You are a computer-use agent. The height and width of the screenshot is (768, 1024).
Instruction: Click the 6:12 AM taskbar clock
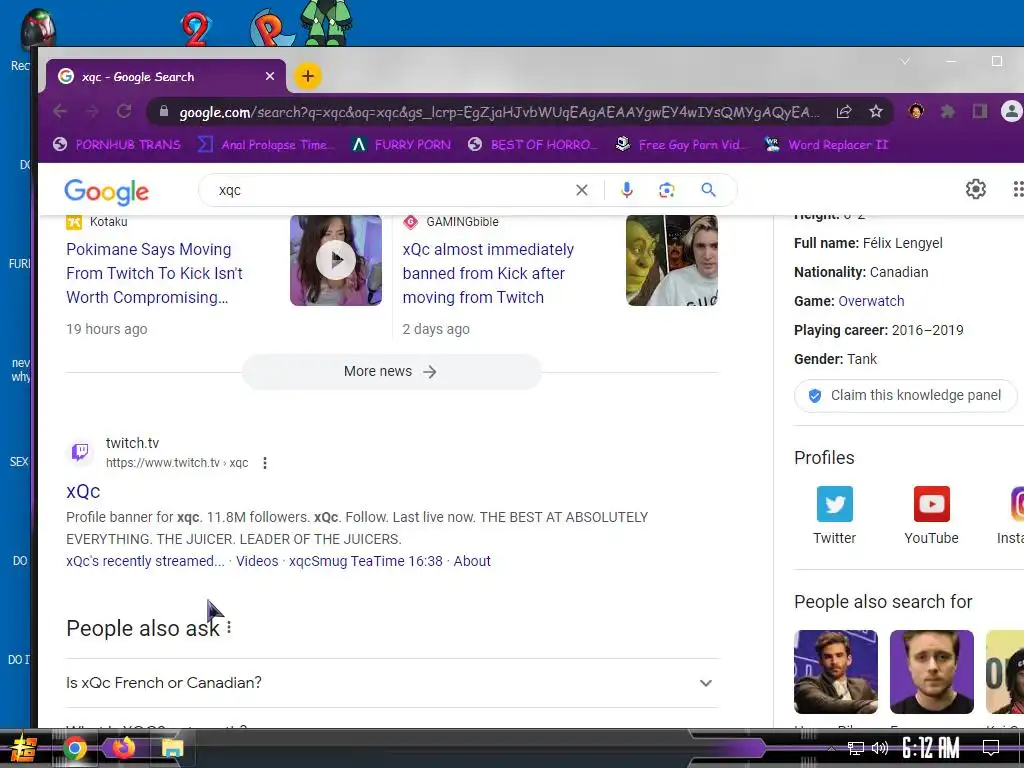click(x=931, y=747)
